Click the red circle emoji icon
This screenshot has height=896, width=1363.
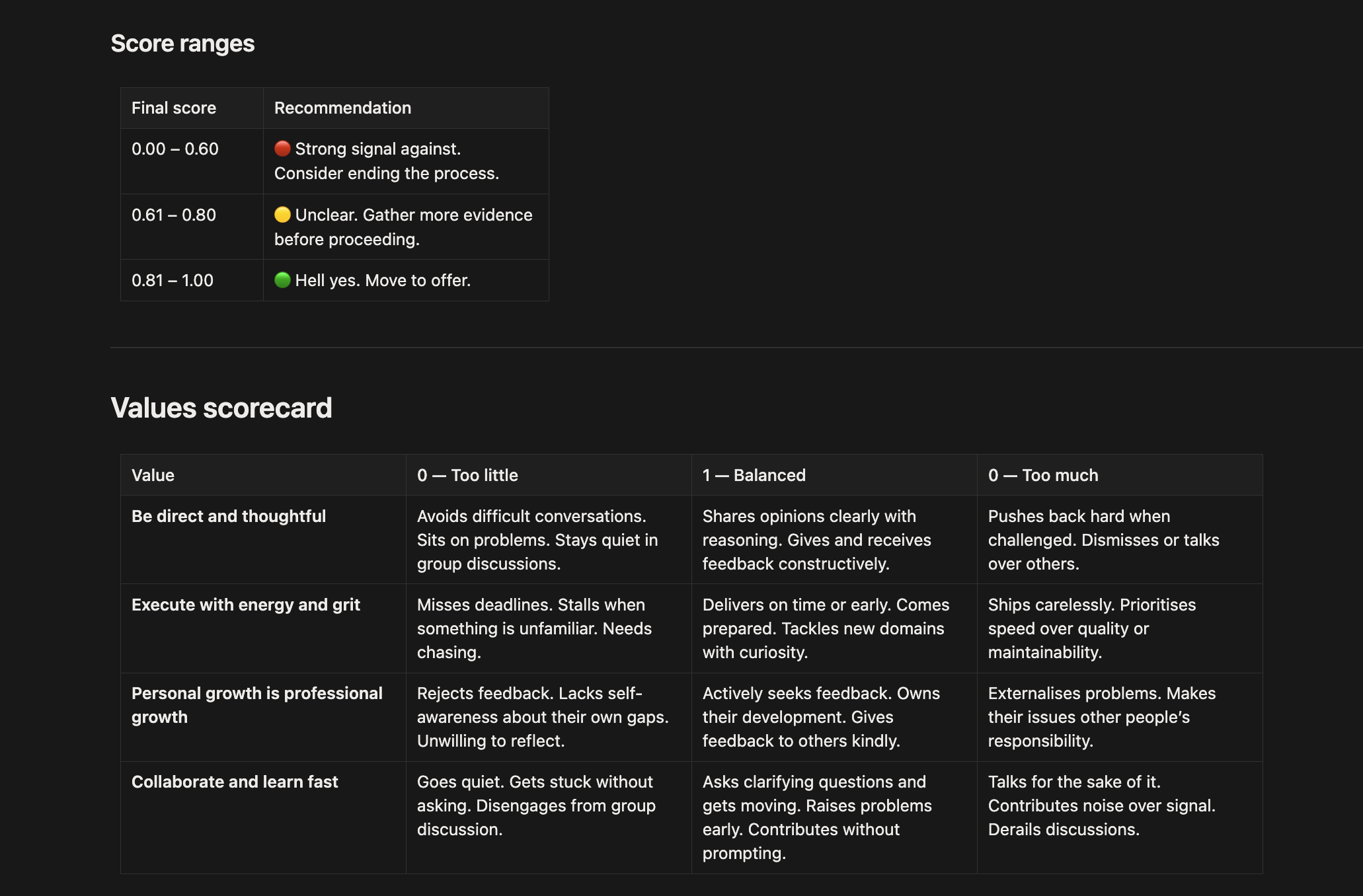[282, 149]
